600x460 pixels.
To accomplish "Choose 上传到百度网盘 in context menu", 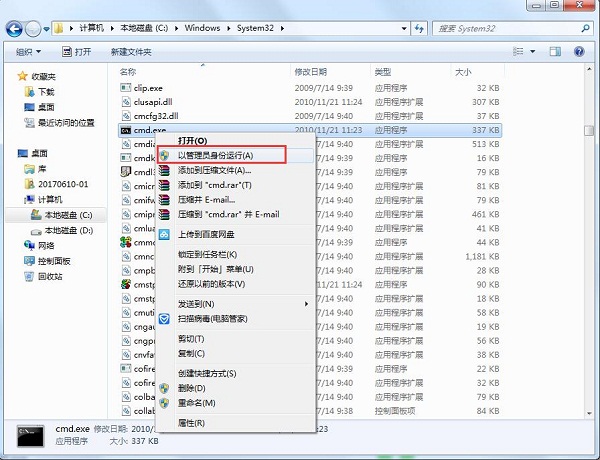I will point(235,234).
